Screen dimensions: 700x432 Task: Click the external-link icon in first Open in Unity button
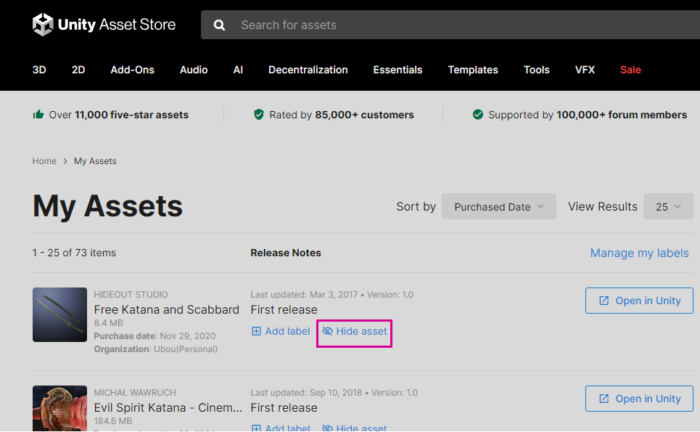603,301
